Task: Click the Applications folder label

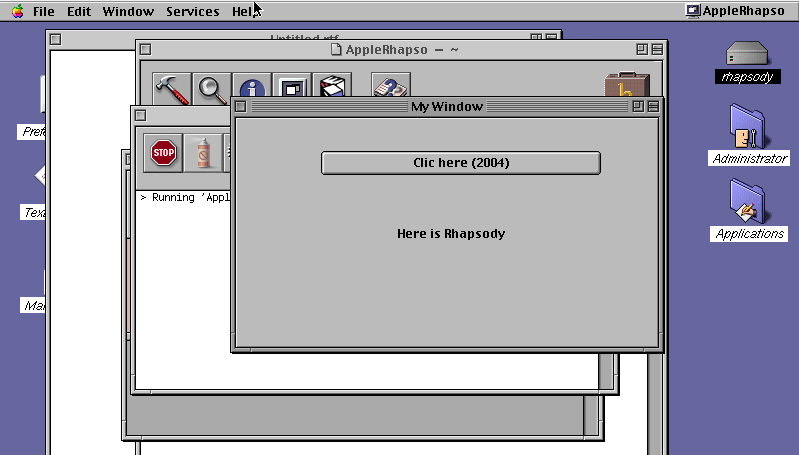Action: click(750, 234)
